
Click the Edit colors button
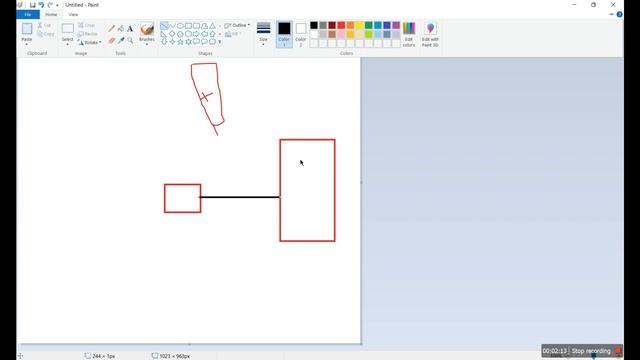(x=409, y=34)
